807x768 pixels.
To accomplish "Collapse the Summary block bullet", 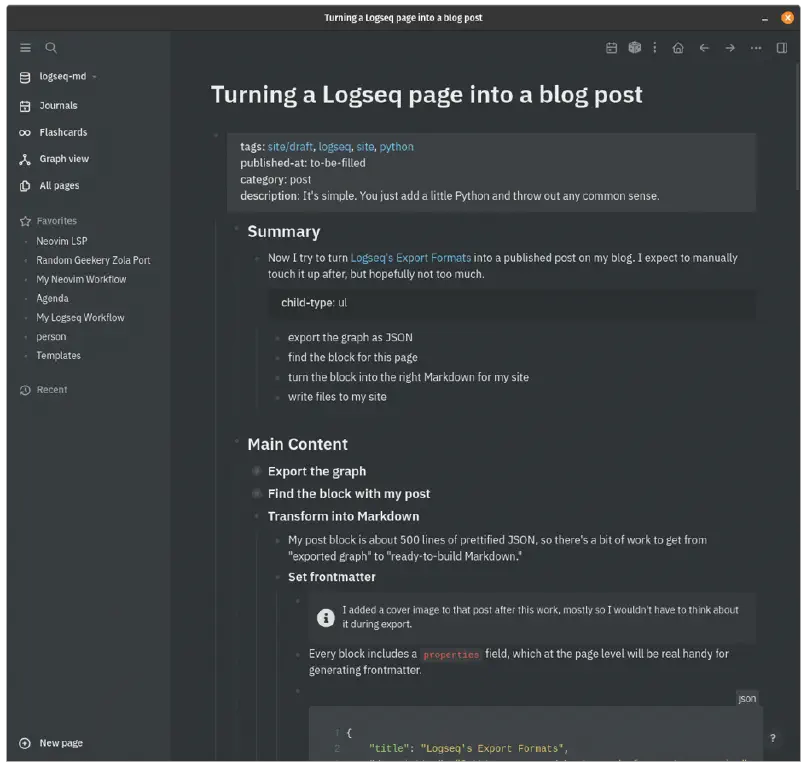I will [237, 228].
